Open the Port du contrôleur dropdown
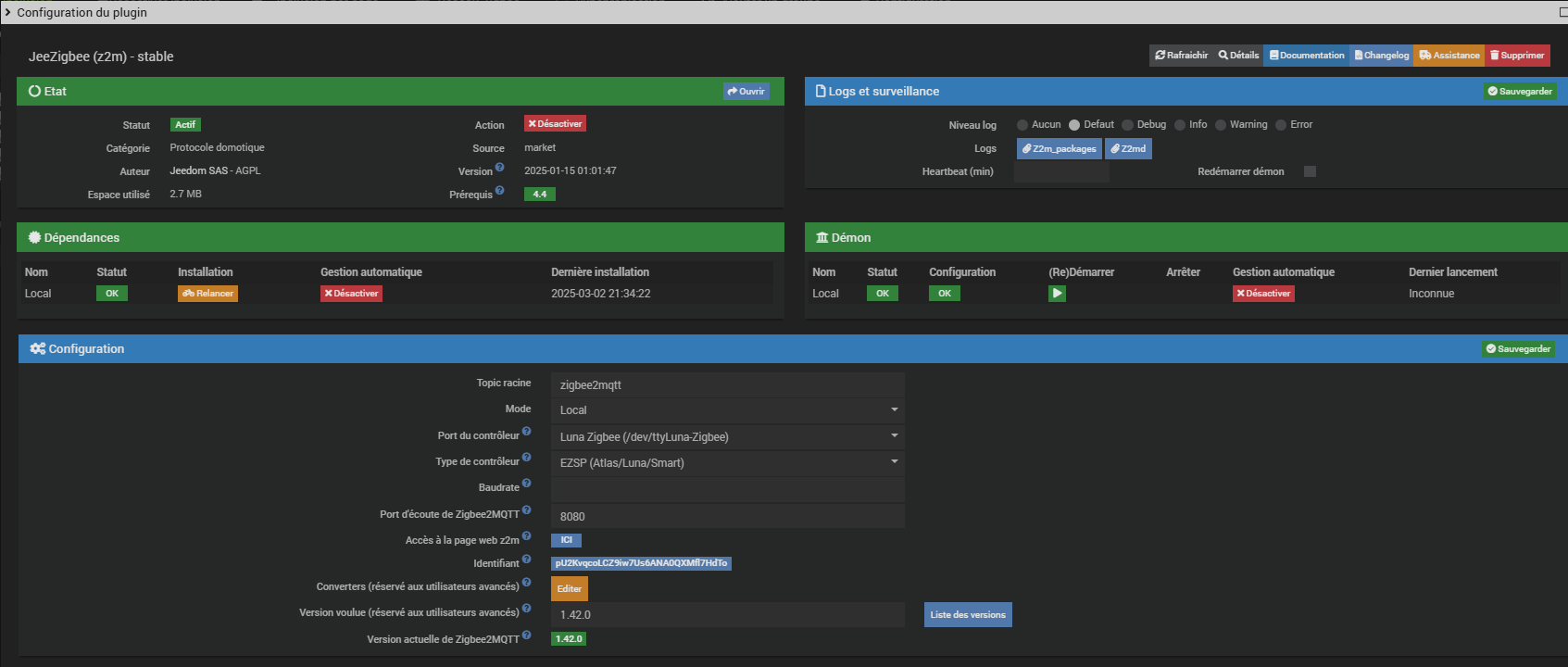1568x667 pixels. (727, 437)
